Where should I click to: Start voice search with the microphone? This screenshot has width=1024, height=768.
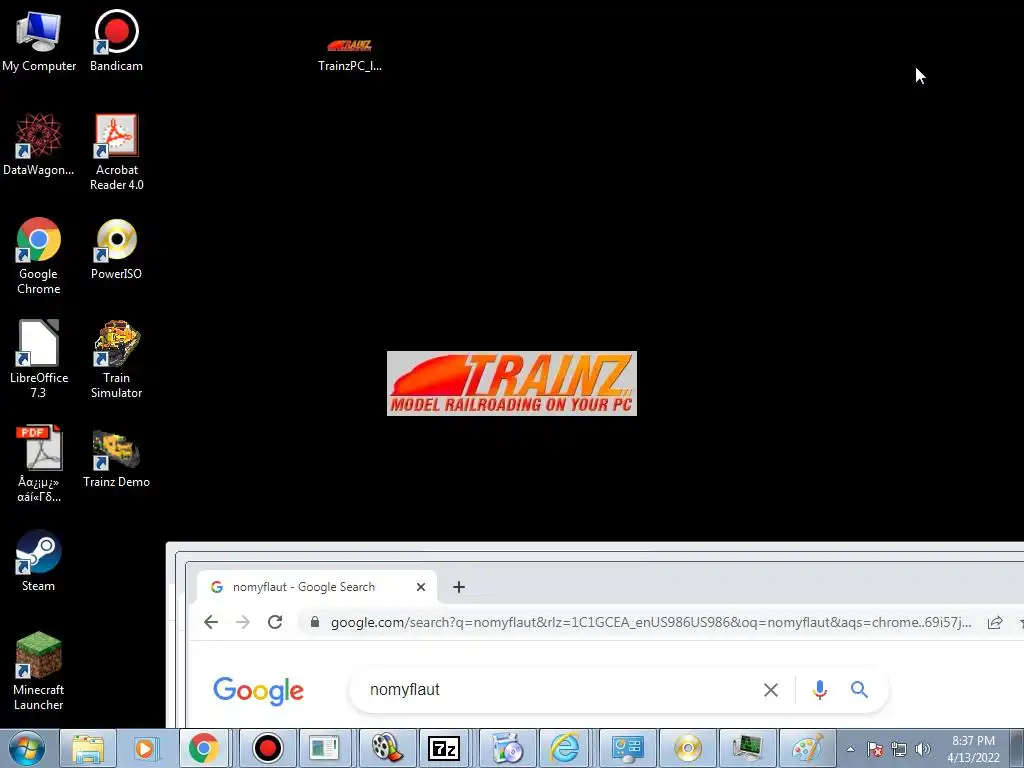[820, 690]
